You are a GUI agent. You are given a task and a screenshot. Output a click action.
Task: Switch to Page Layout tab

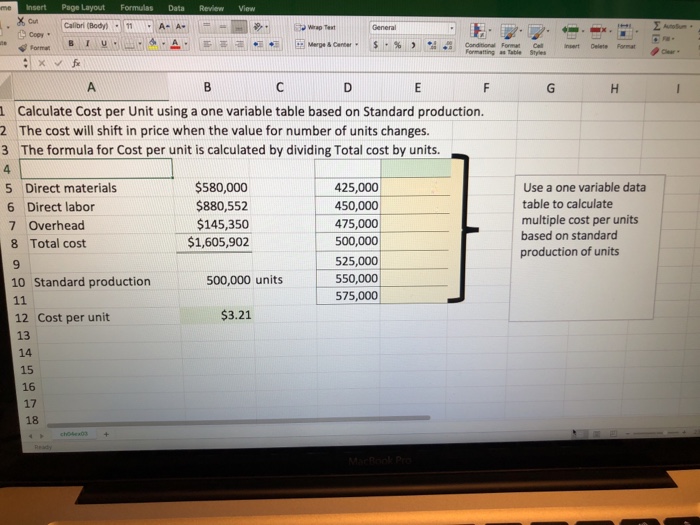coord(83,7)
